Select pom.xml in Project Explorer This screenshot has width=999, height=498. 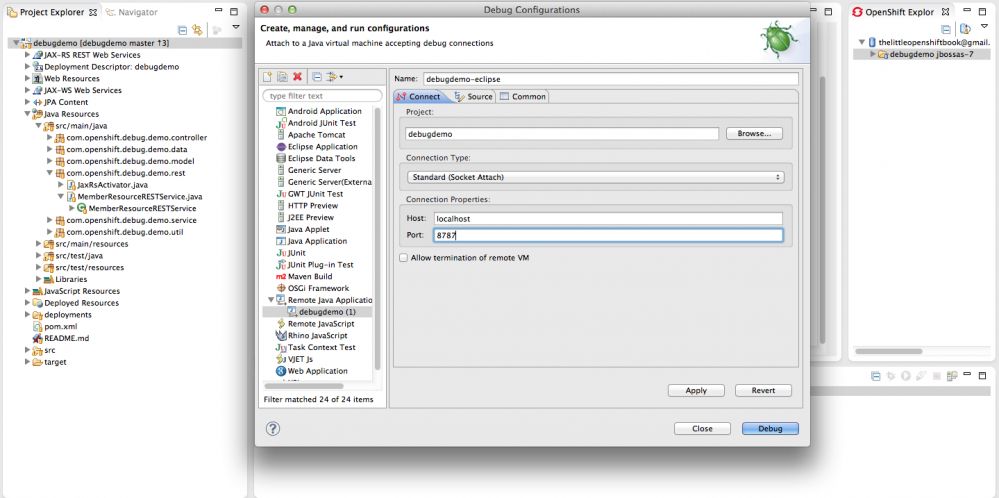(55, 326)
